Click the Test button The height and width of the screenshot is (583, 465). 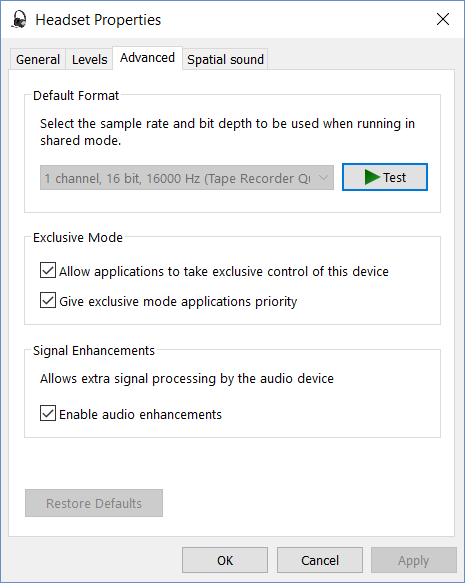click(385, 177)
